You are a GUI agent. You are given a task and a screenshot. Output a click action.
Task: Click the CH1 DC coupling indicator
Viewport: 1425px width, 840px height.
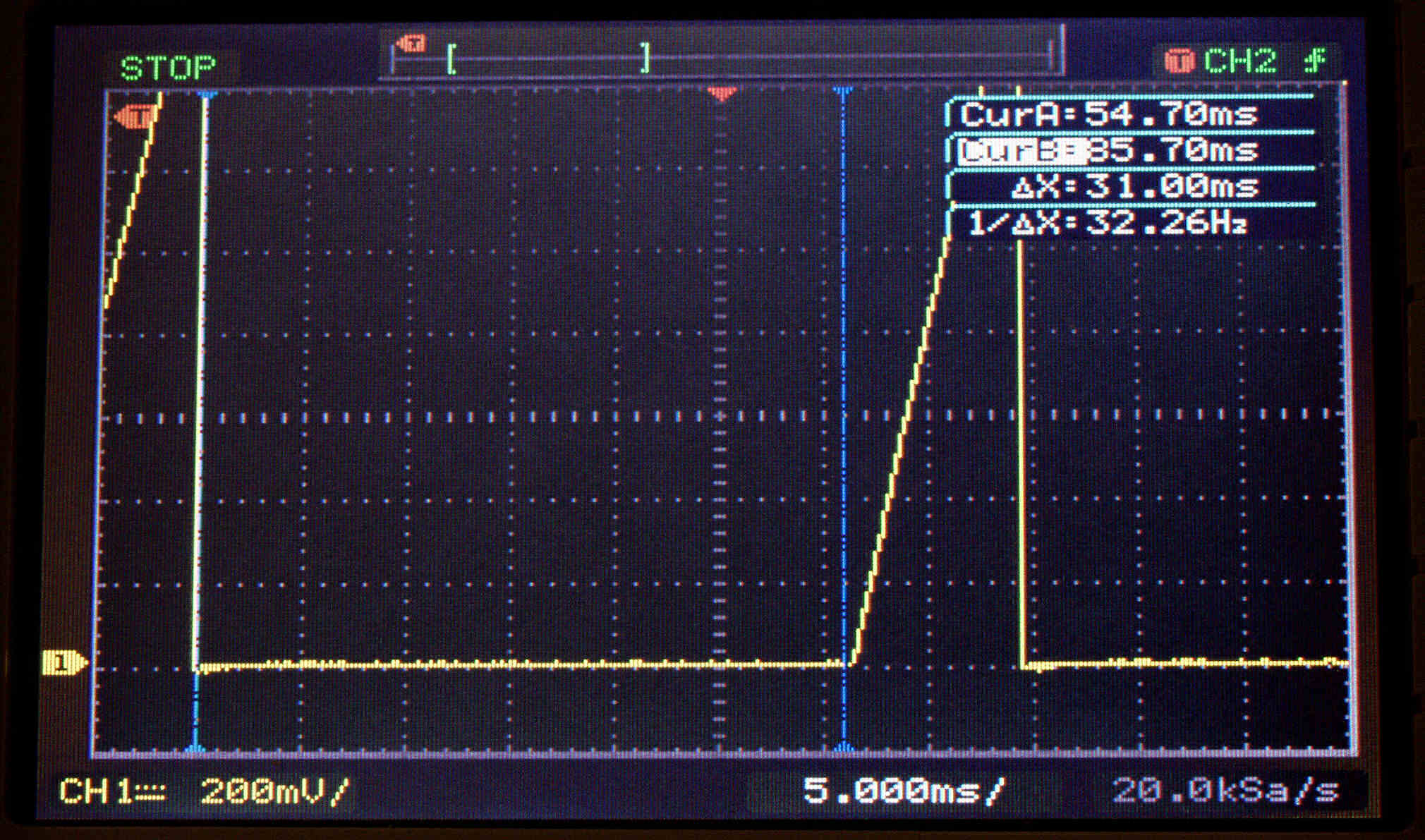tap(150, 793)
